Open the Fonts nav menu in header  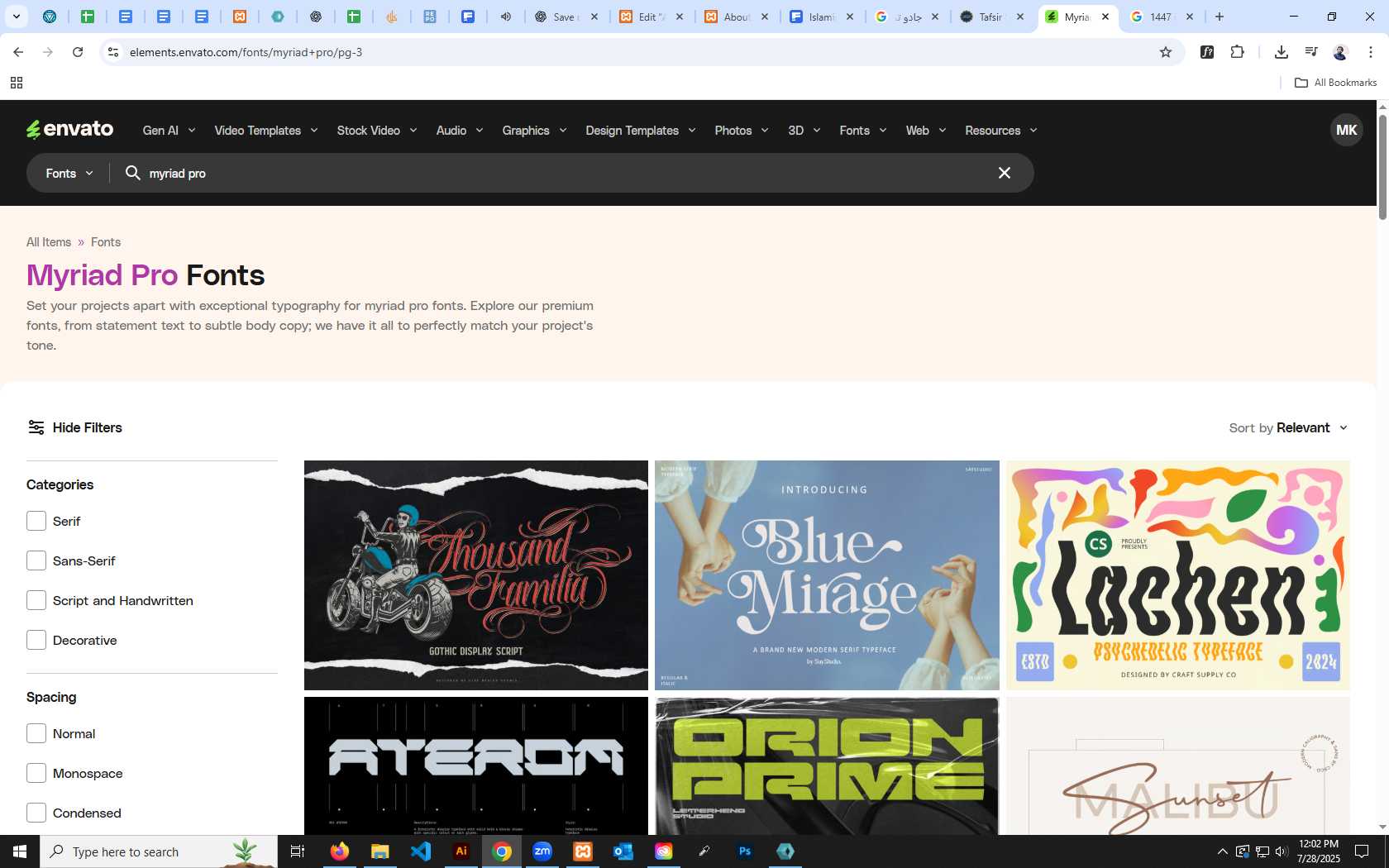point(863,131)
